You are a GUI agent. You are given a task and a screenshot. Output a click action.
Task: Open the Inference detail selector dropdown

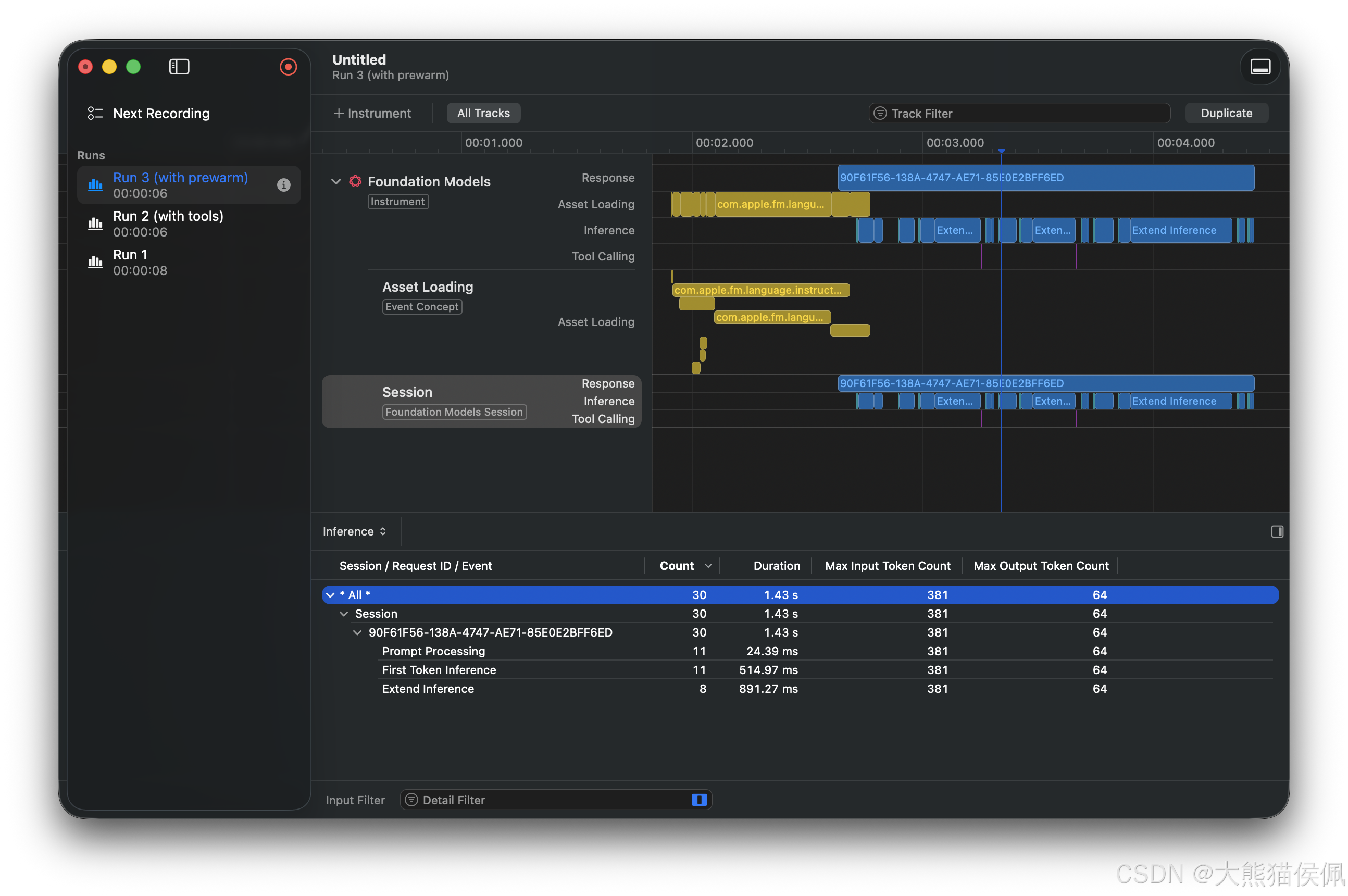click(354, 531)
